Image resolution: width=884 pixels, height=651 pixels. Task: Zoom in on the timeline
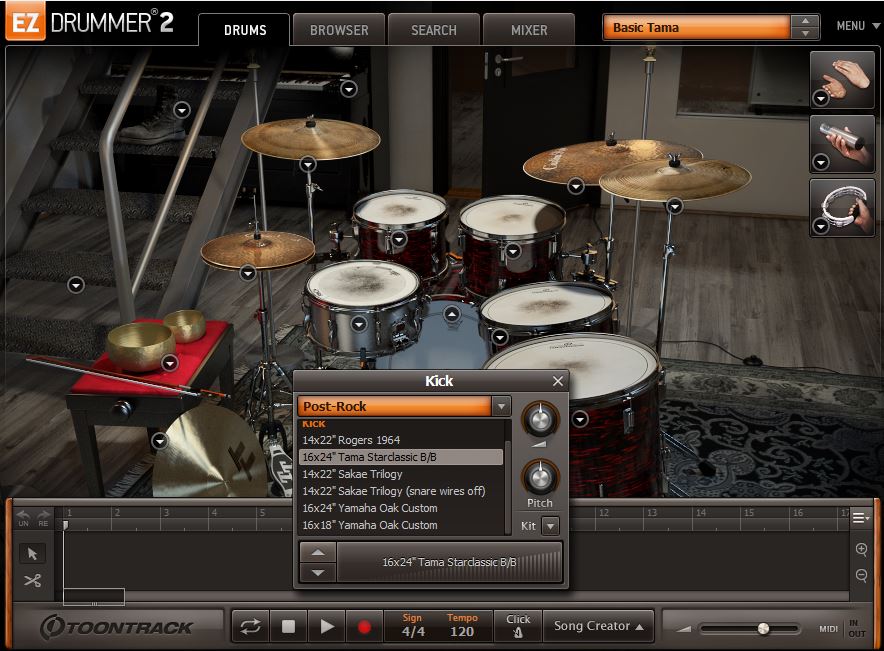(861, 549)
